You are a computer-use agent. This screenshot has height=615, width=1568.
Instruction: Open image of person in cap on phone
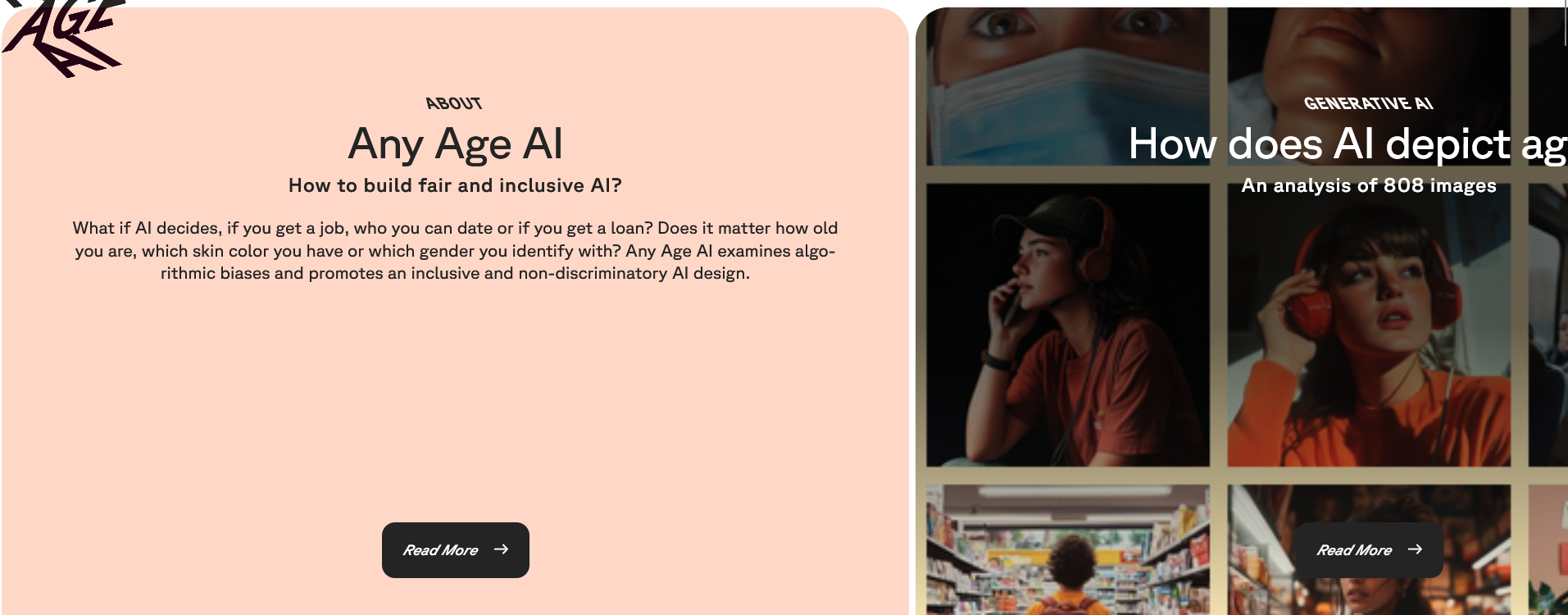point(1068,325)
